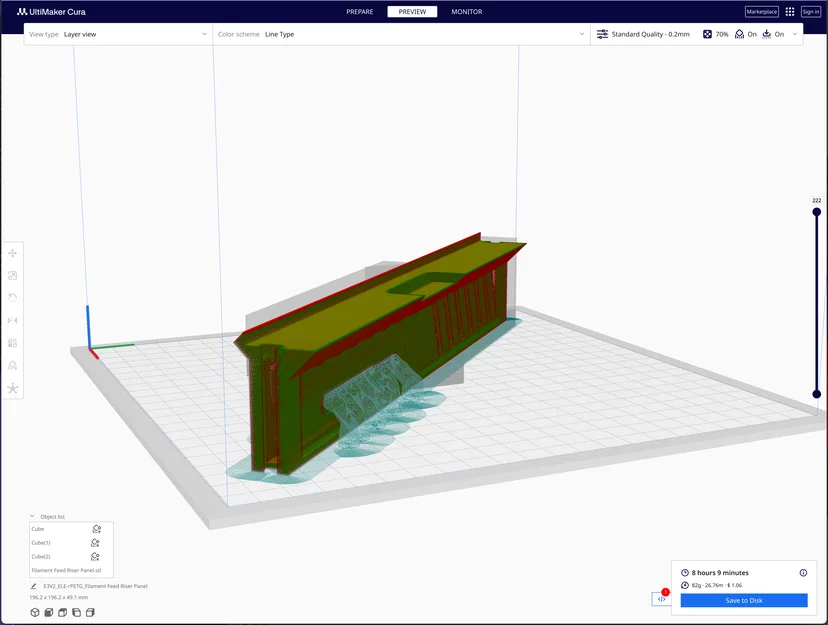828x625 pixels.
Task: Click the pencil icon to rename the job
Action: [x=33, y=586]
